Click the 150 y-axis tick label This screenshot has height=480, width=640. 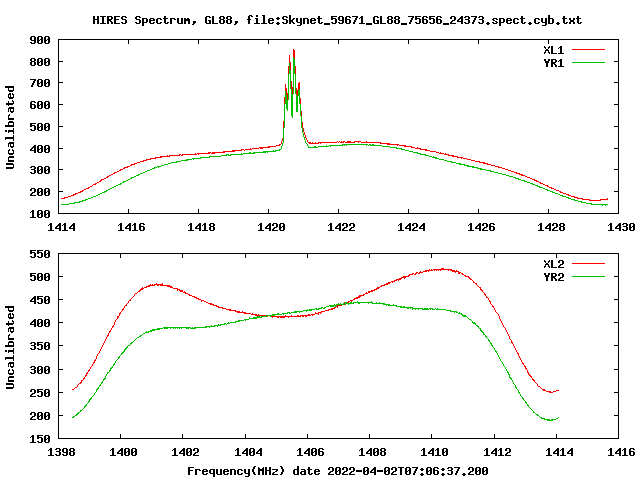point(40,439)
